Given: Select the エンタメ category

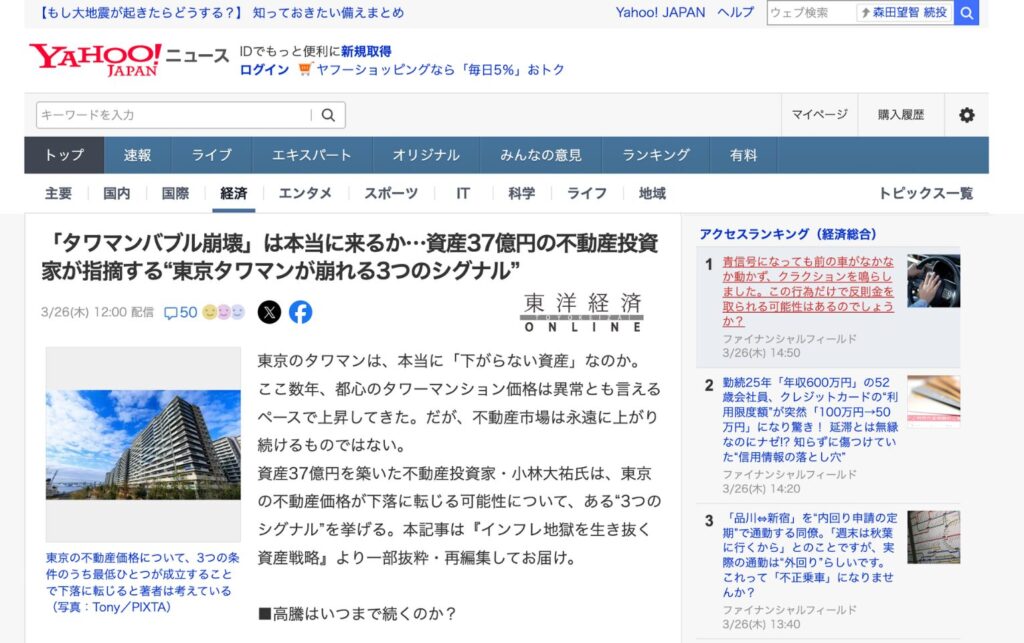Looking at the screenshot, I should (x=305, y=194).
